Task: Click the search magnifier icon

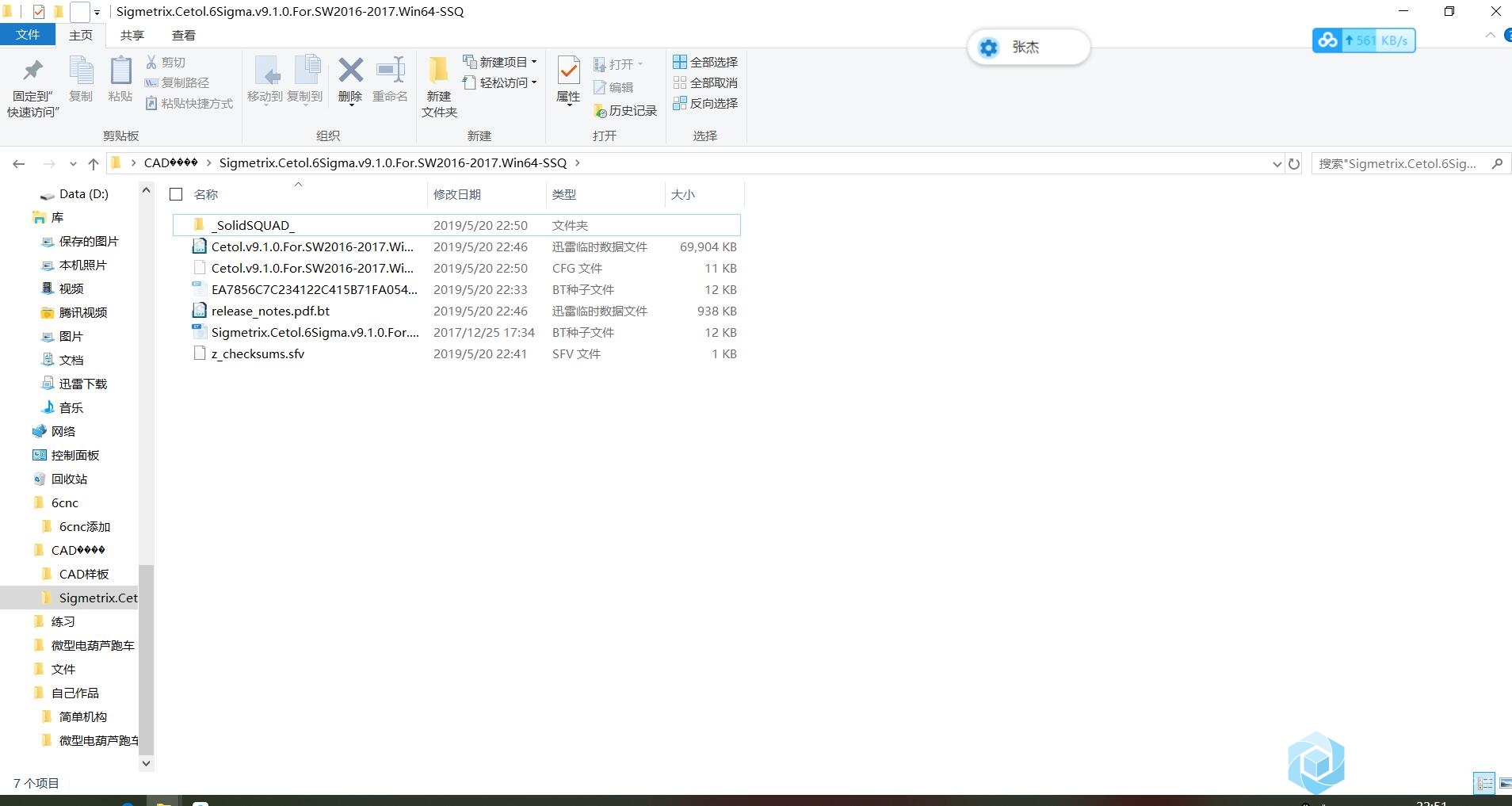Action: (x=1497, y=163)
